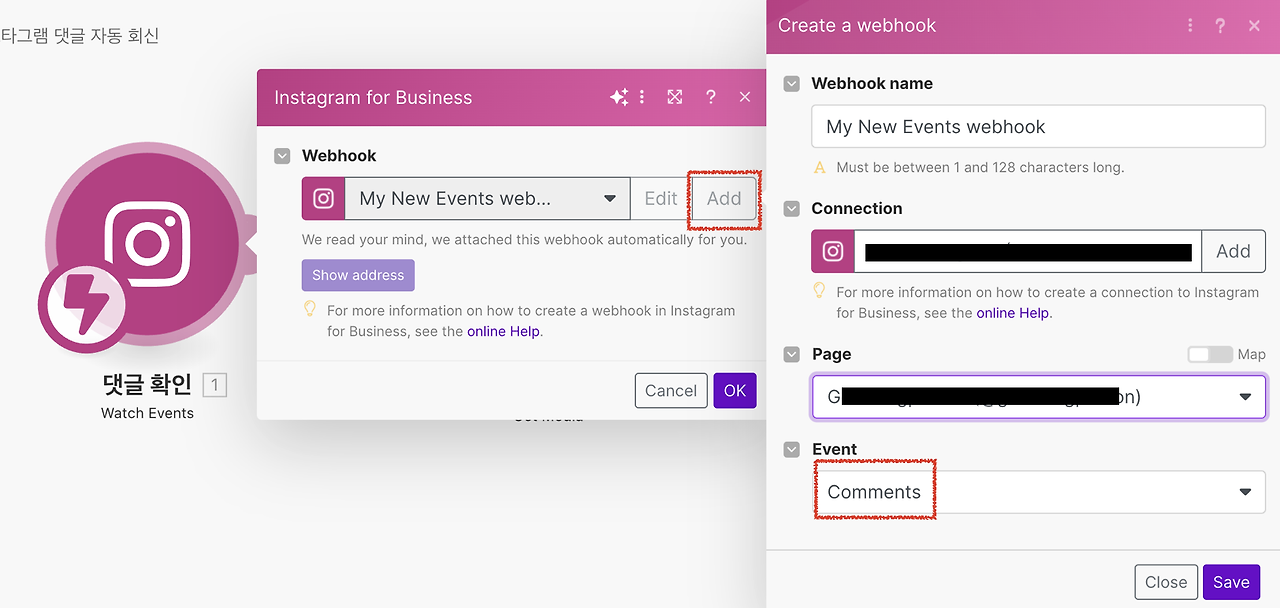Click the module number 1 badge
Screen dimensions: 1280x608
pos(214,384)
